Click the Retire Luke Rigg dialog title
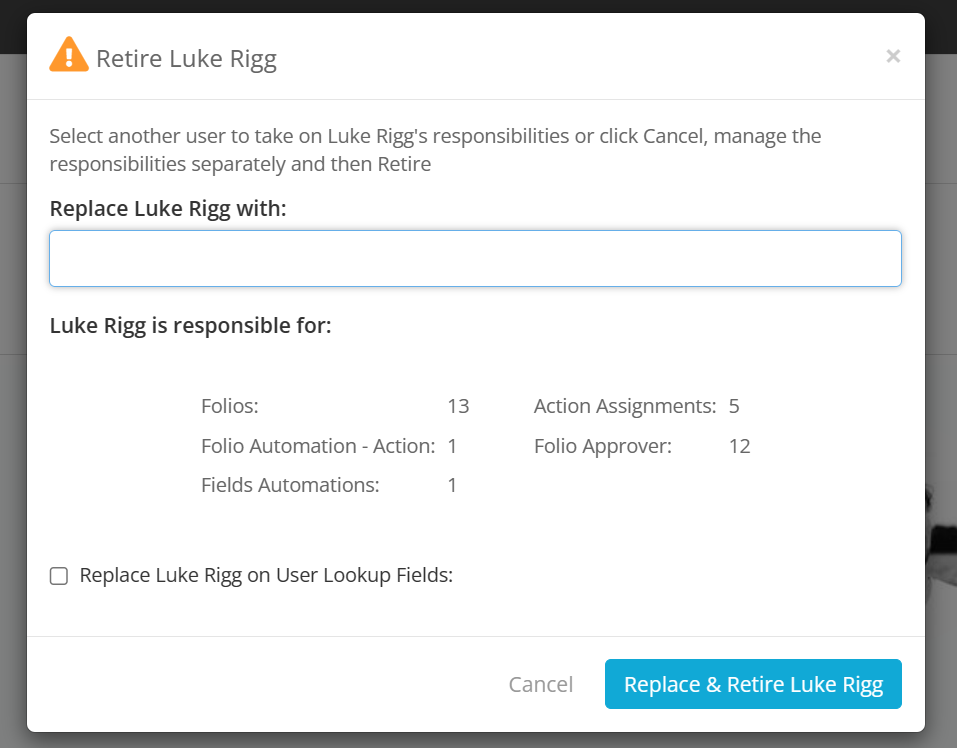 [186, 59]
